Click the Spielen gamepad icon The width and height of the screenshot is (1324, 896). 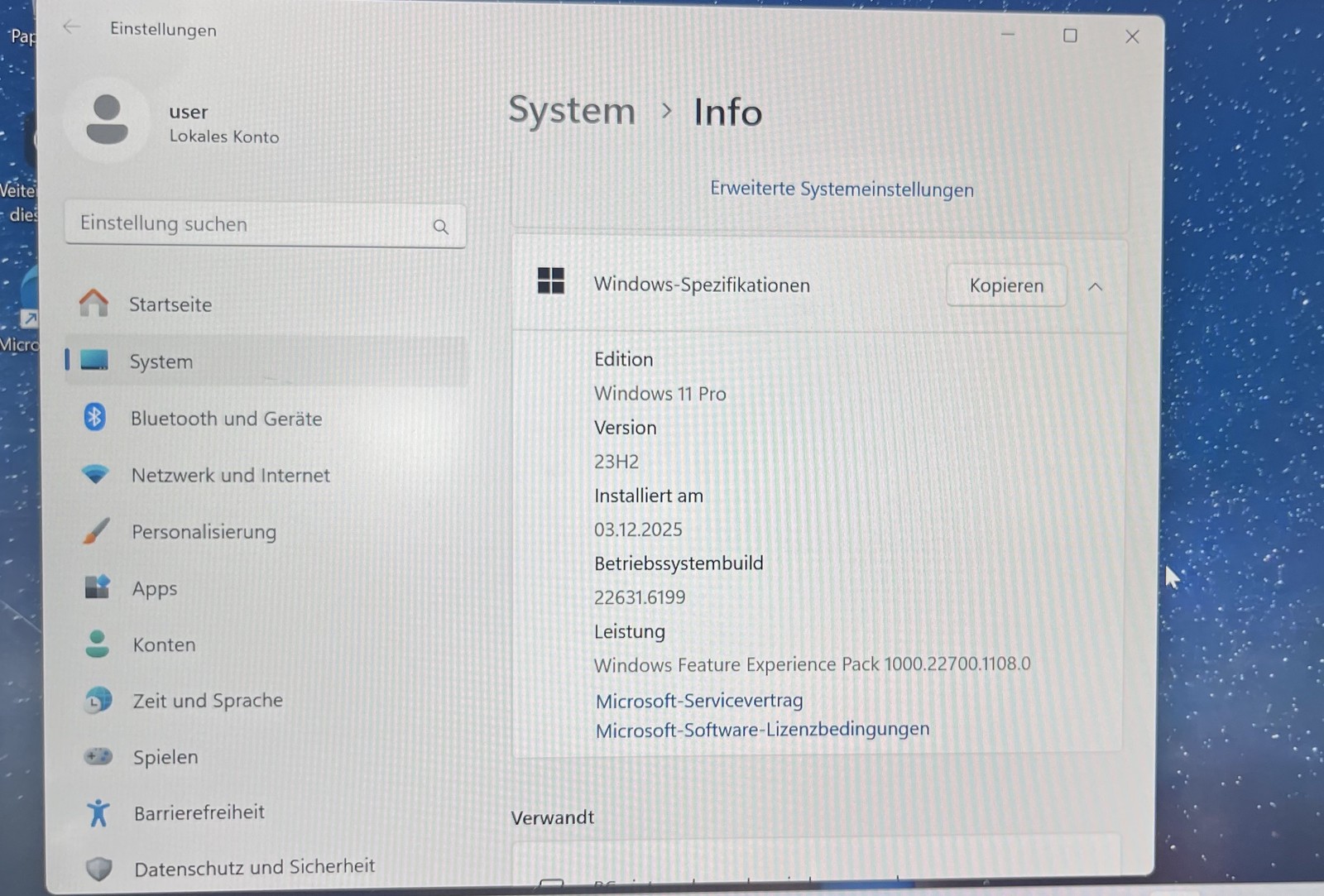point(98,756)
